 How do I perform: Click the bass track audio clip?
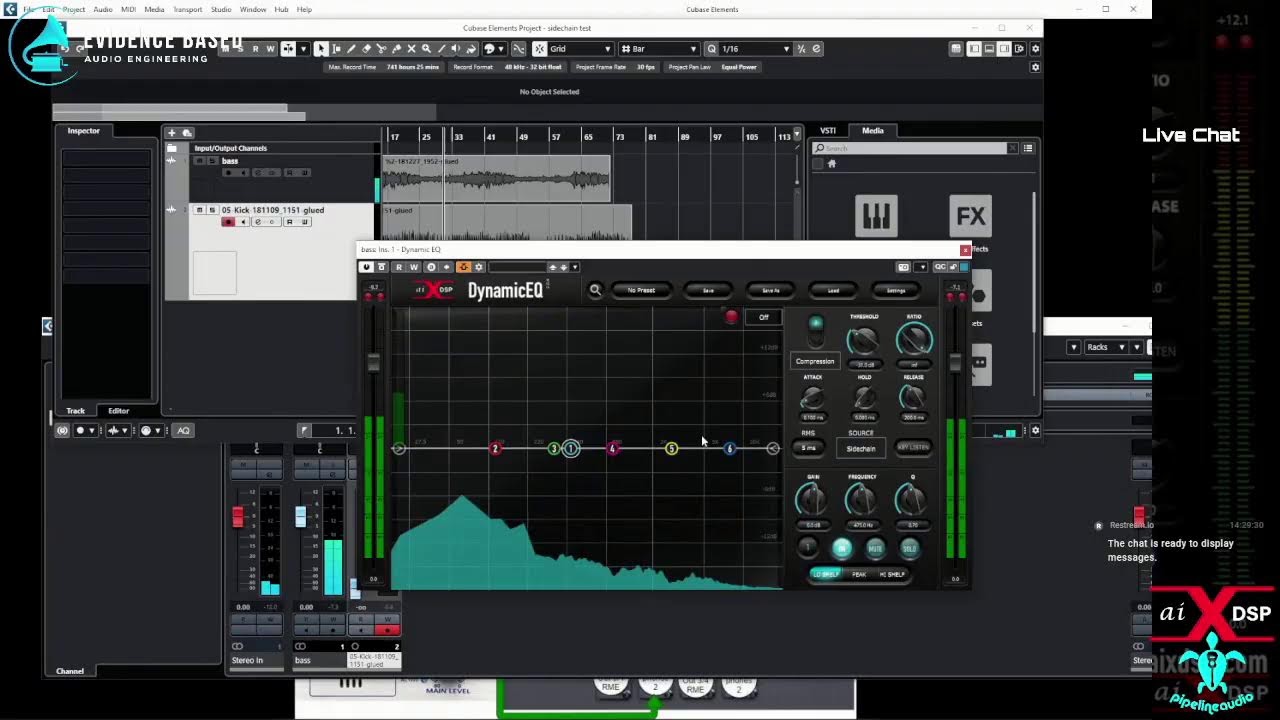tap(497, 178)
